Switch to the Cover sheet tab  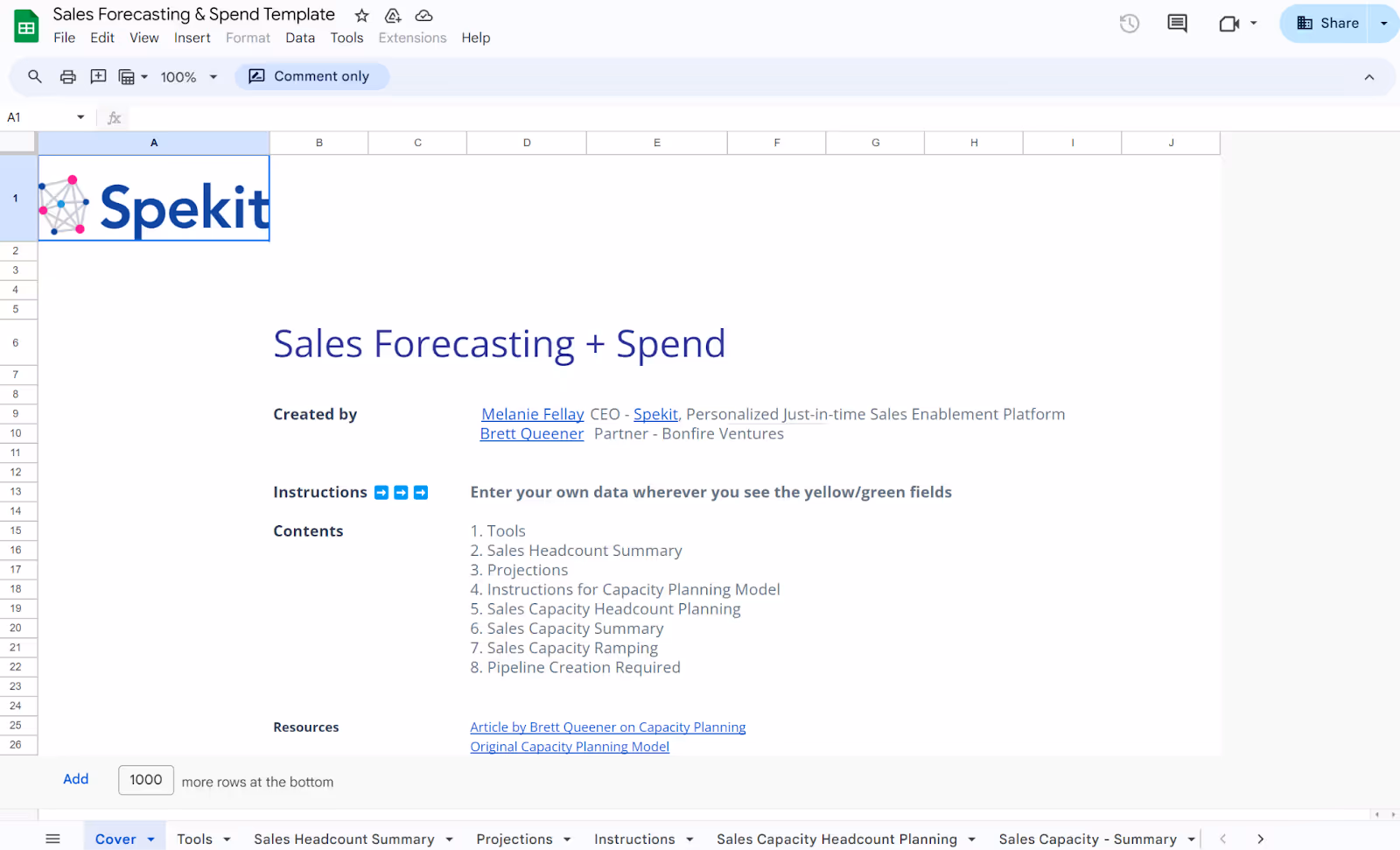point(115,839)
